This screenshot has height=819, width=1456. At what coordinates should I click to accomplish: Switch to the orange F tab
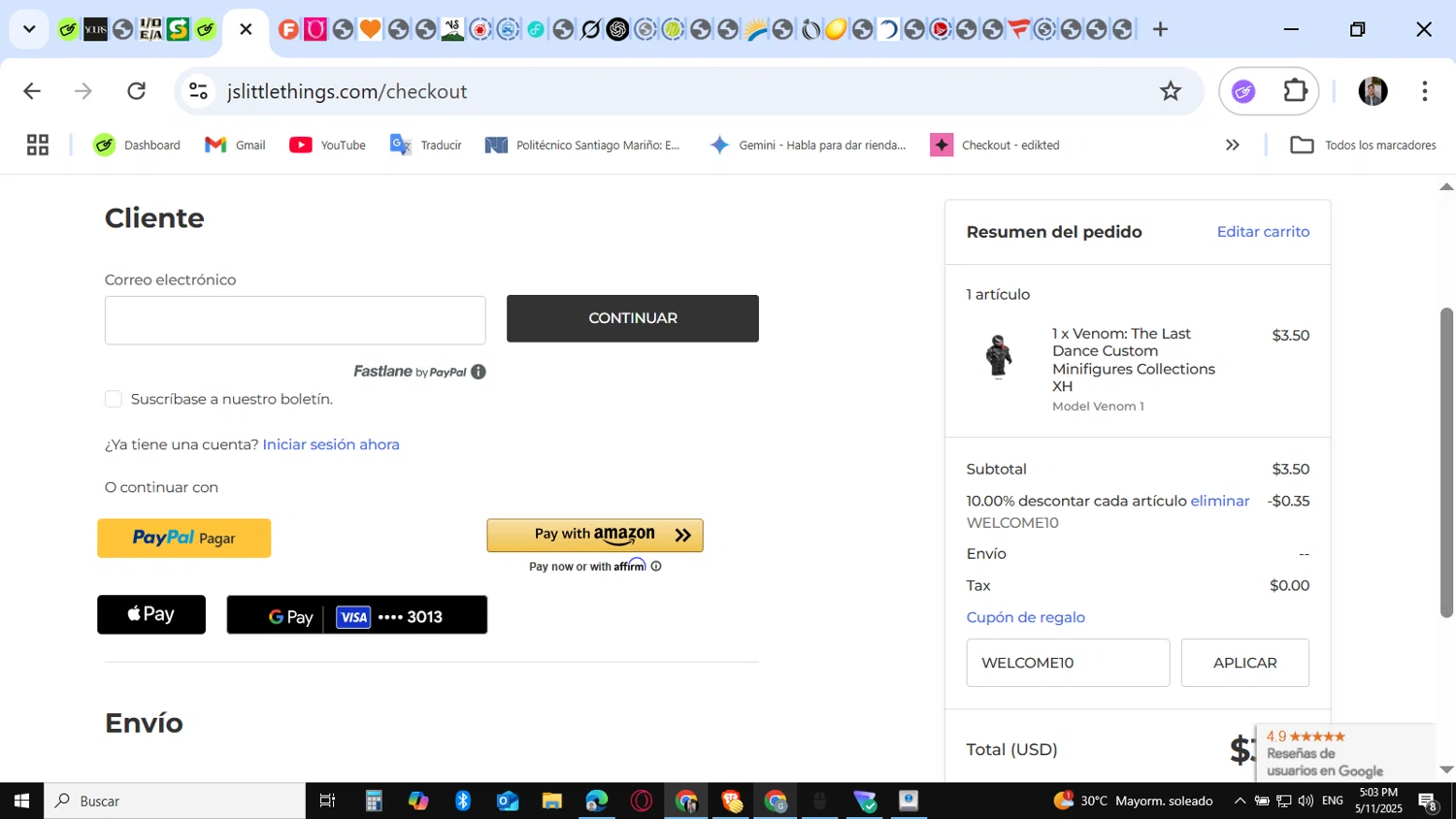pos(288,29)
